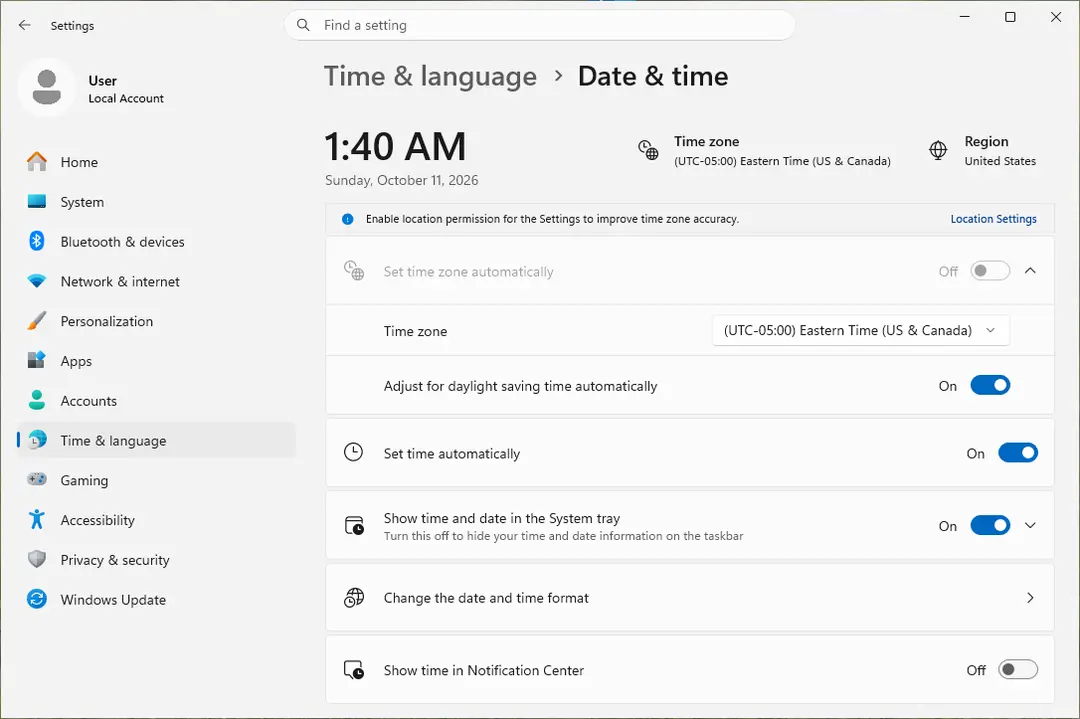Turn off daylight saving time adjustment

[990, 385]
